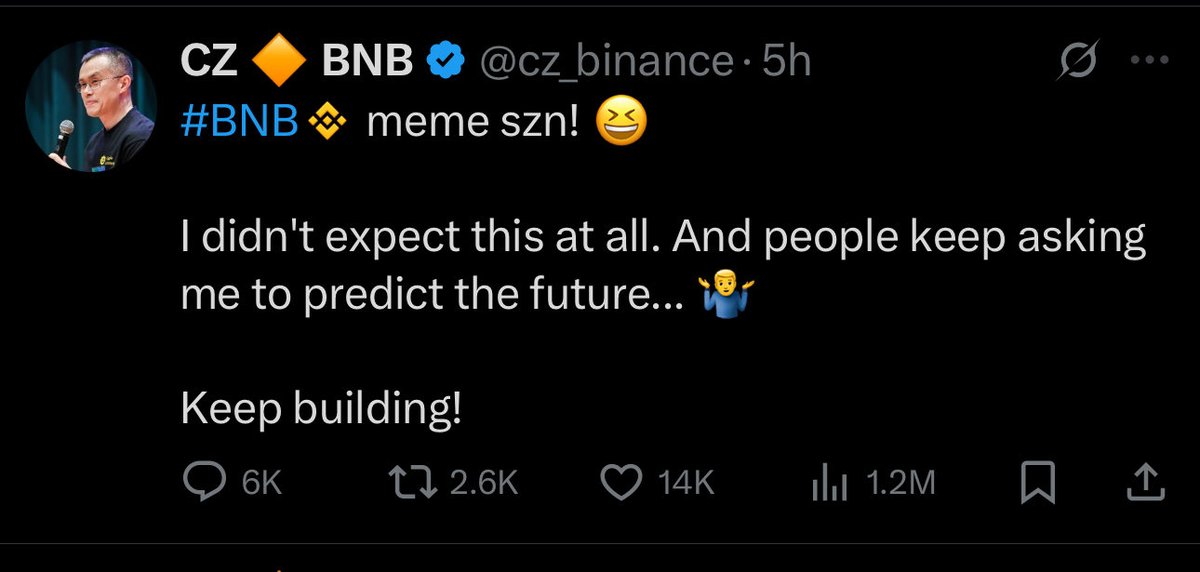Click the 6K replies count
Screen dimensions: 1200x572
pyautogui.click(x=262, y=484)
